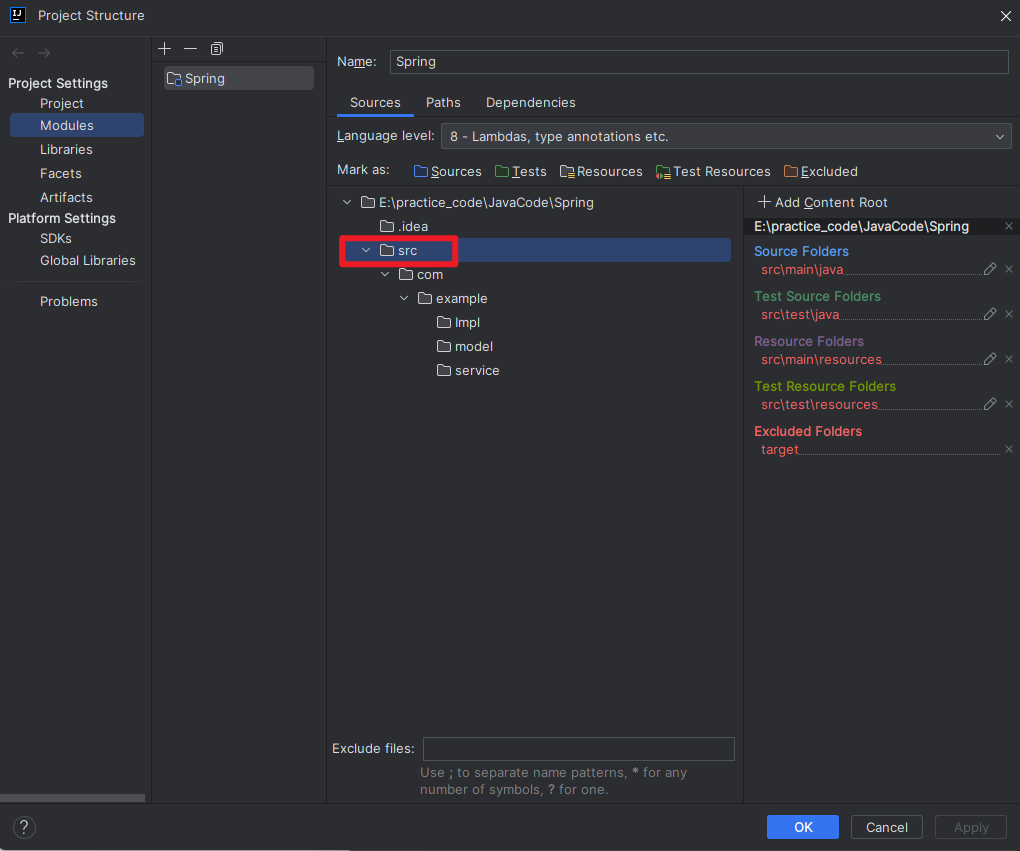Select the Spring module in list
This screenshot has width=1020, height=851.
click(239, 78)
